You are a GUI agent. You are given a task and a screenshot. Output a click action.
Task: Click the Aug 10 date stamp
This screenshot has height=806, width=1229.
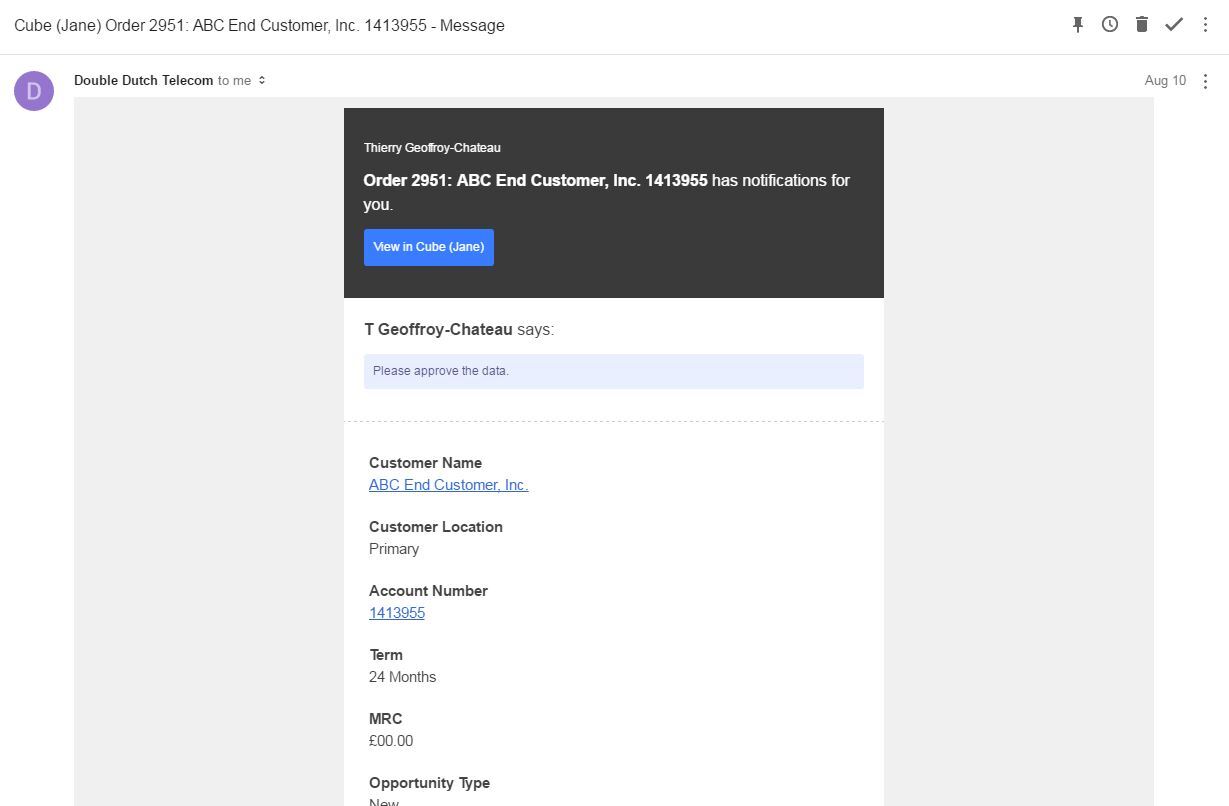point(1165,81)
